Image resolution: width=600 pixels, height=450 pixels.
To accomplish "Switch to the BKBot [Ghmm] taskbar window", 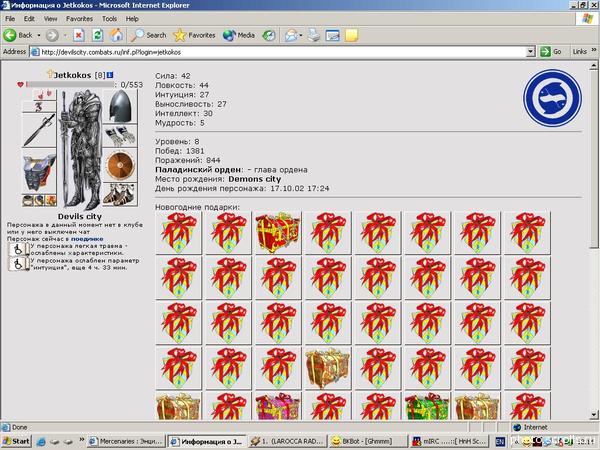I will click(x=367, y=441).
